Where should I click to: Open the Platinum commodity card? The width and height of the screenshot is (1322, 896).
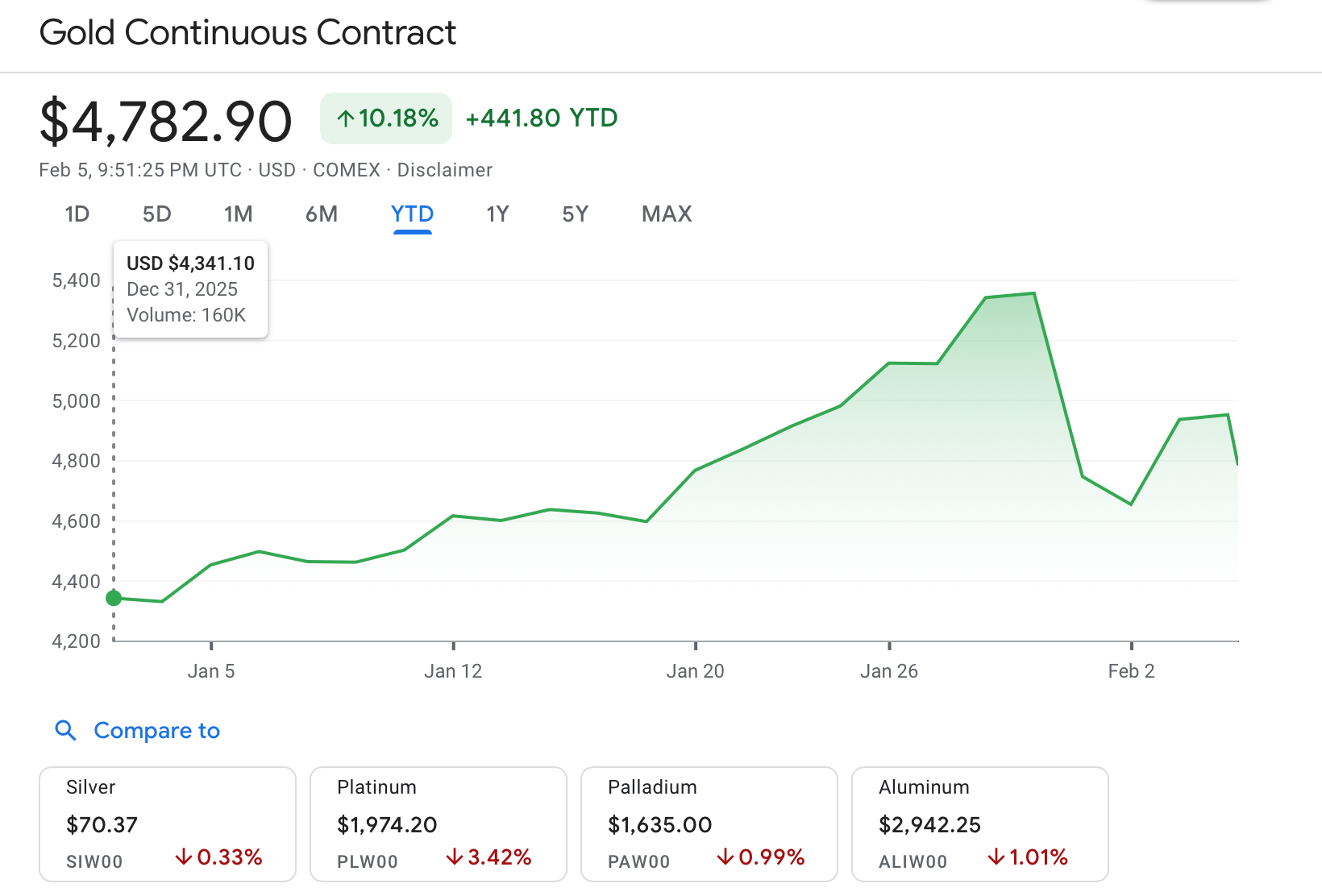pos(439,823)
